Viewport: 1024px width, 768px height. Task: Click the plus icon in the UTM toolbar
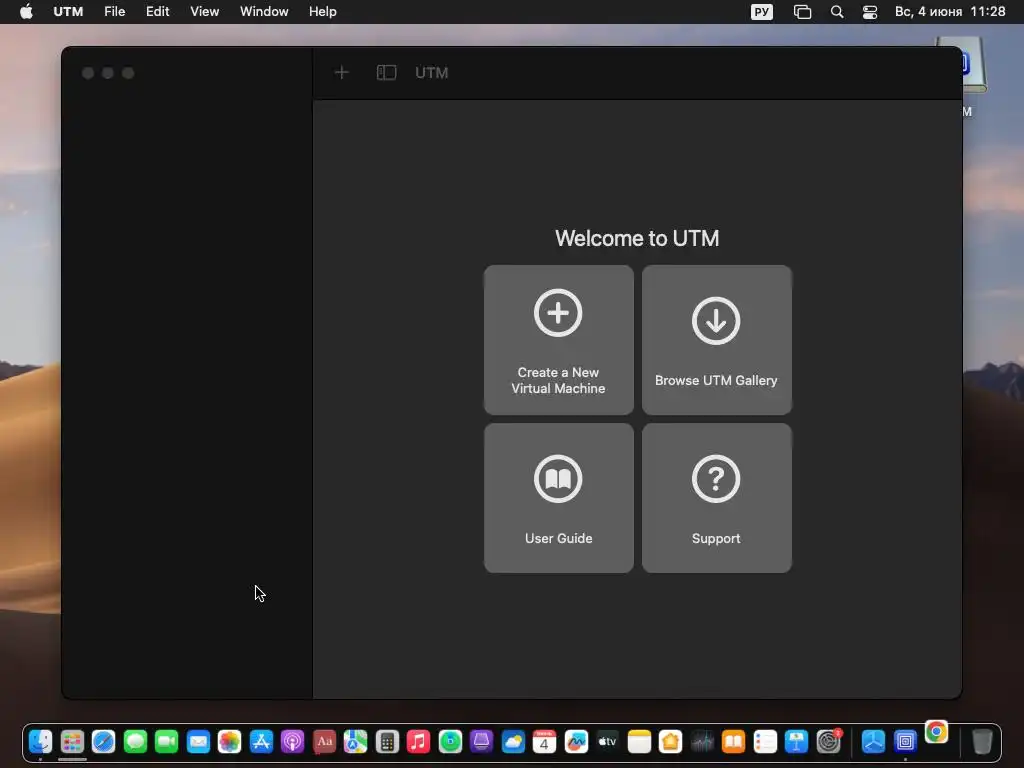[x=342, y=72]
